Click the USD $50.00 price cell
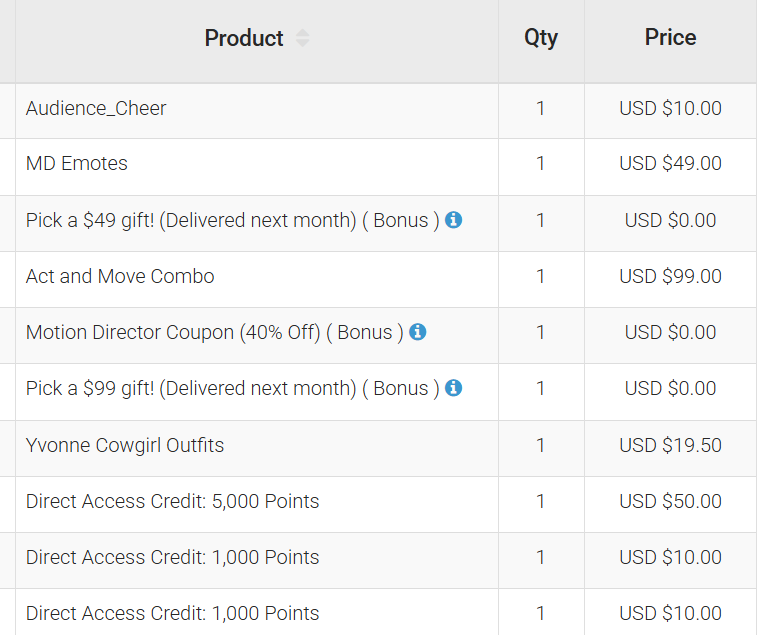The height and width of the screenshot is (635, 757). pos(670,501)
